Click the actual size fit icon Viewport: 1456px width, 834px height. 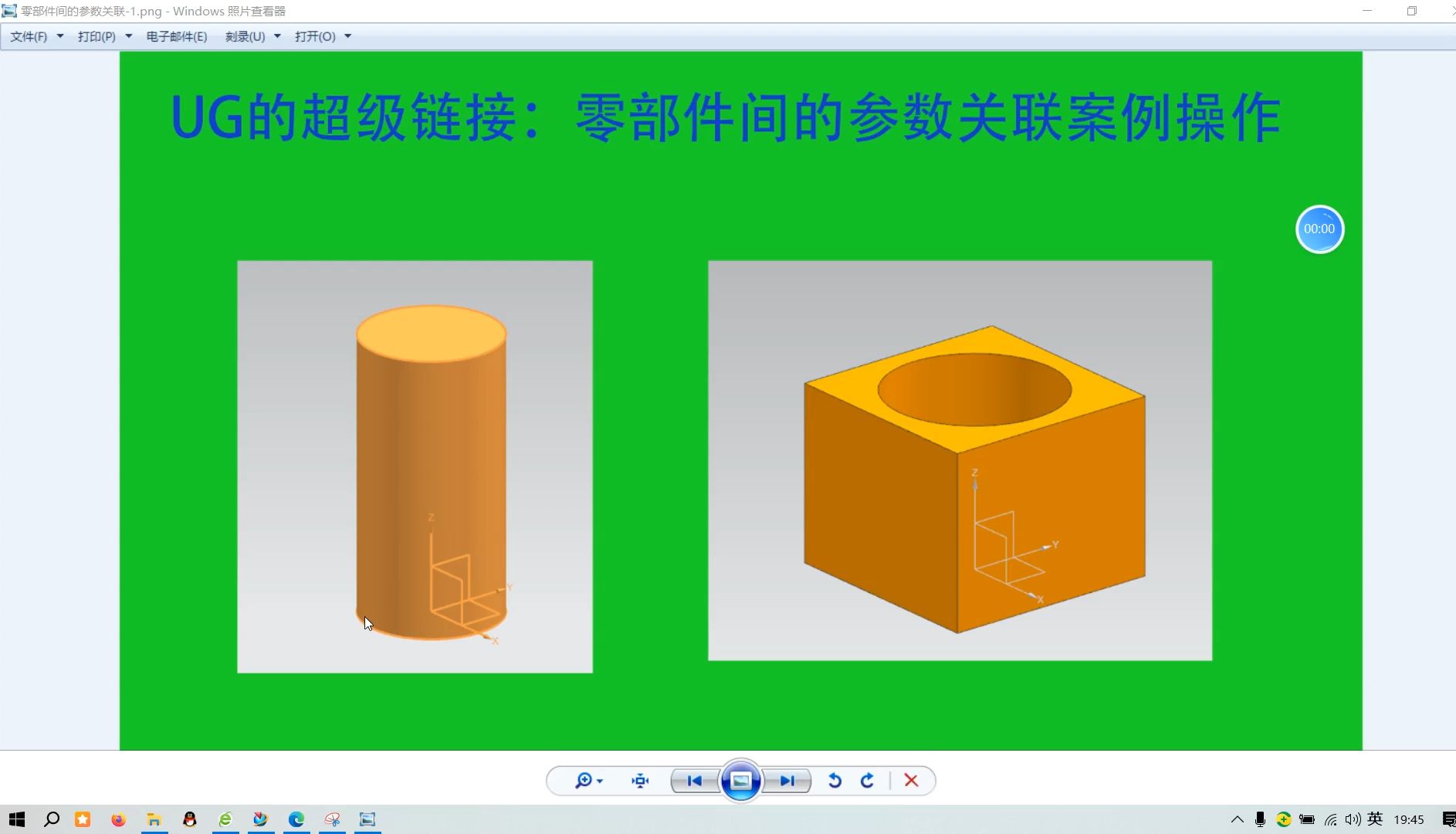640,781
